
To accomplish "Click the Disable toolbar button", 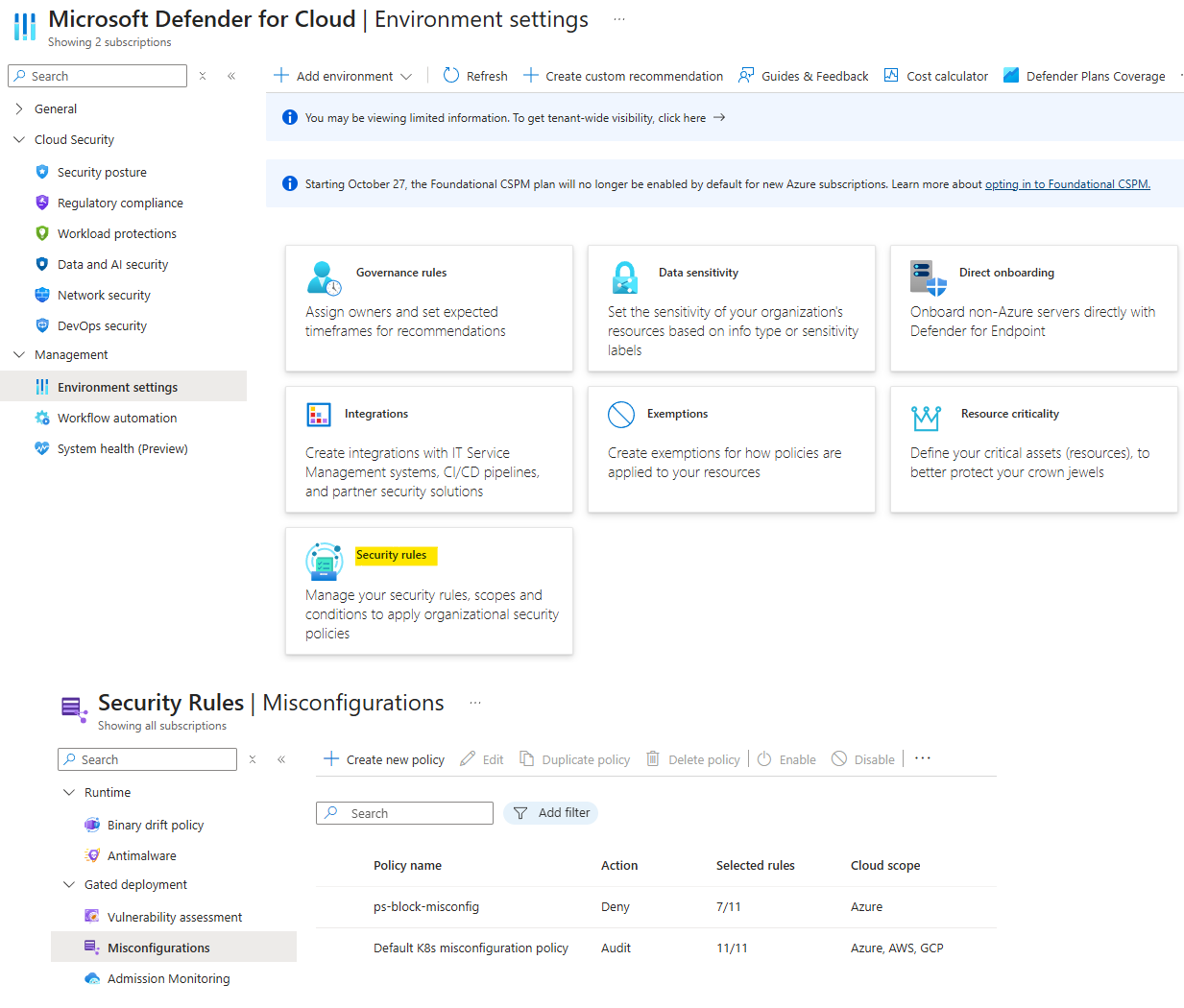I will pos(862,759).
